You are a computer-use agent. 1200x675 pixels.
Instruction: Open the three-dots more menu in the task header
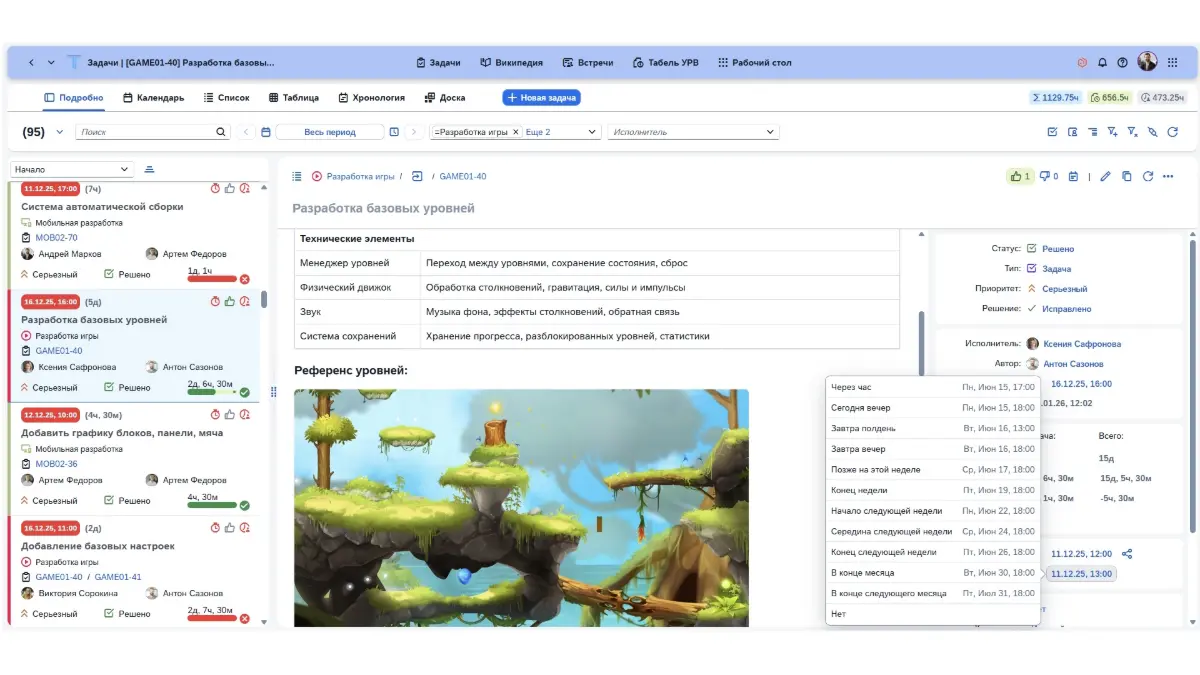click(1168, 176)
